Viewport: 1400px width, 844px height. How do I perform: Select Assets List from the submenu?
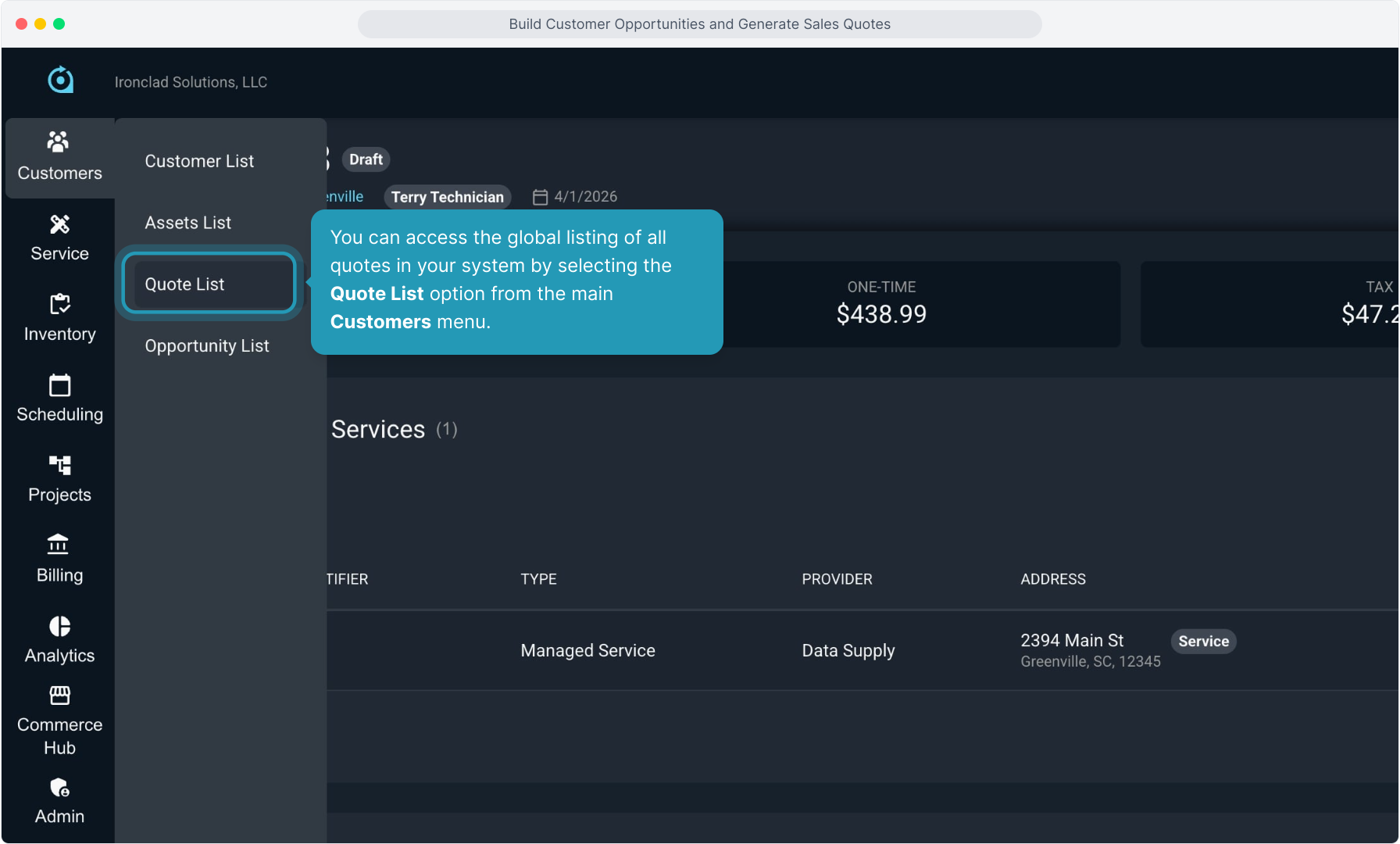point(187,223)
